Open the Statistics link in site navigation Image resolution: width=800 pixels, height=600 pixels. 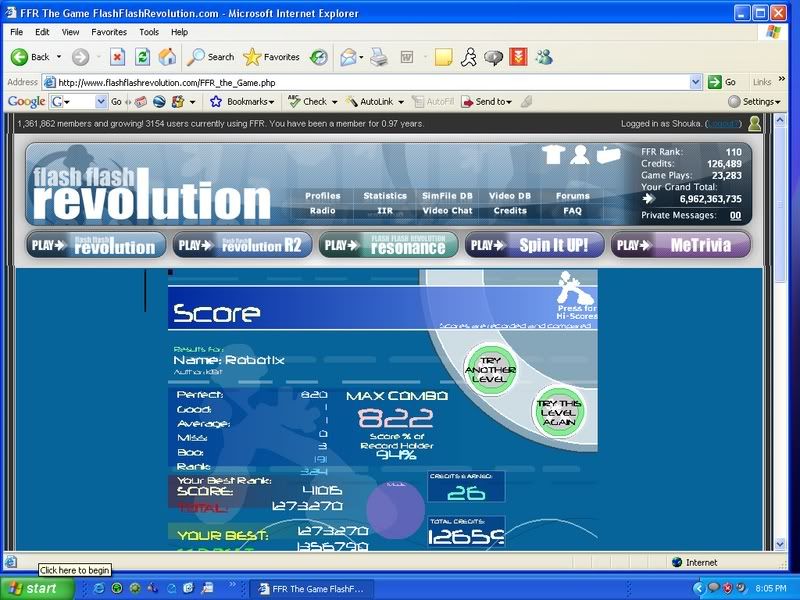click(x=385, y=196)
